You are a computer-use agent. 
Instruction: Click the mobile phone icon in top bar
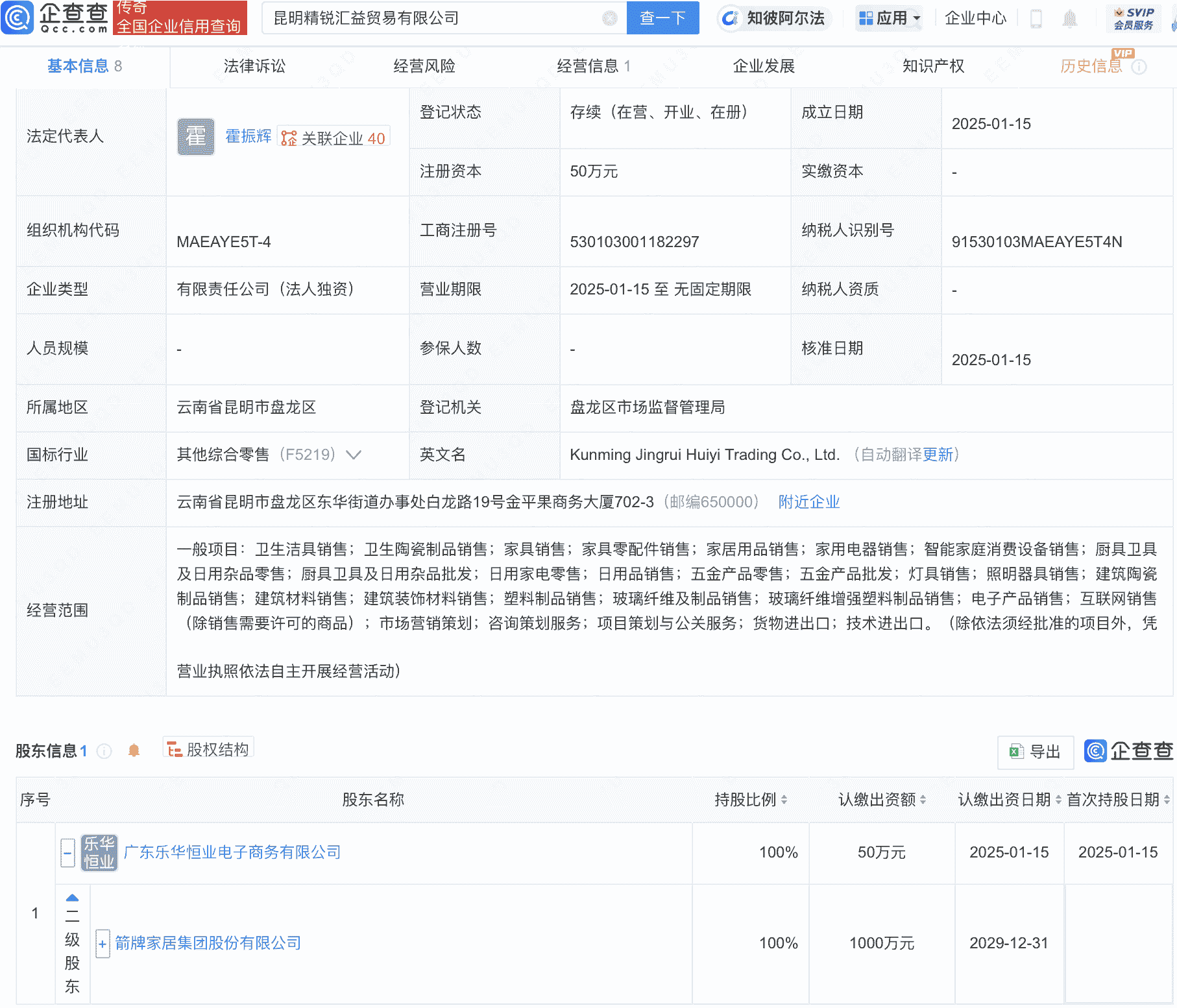click(1036, 18)
